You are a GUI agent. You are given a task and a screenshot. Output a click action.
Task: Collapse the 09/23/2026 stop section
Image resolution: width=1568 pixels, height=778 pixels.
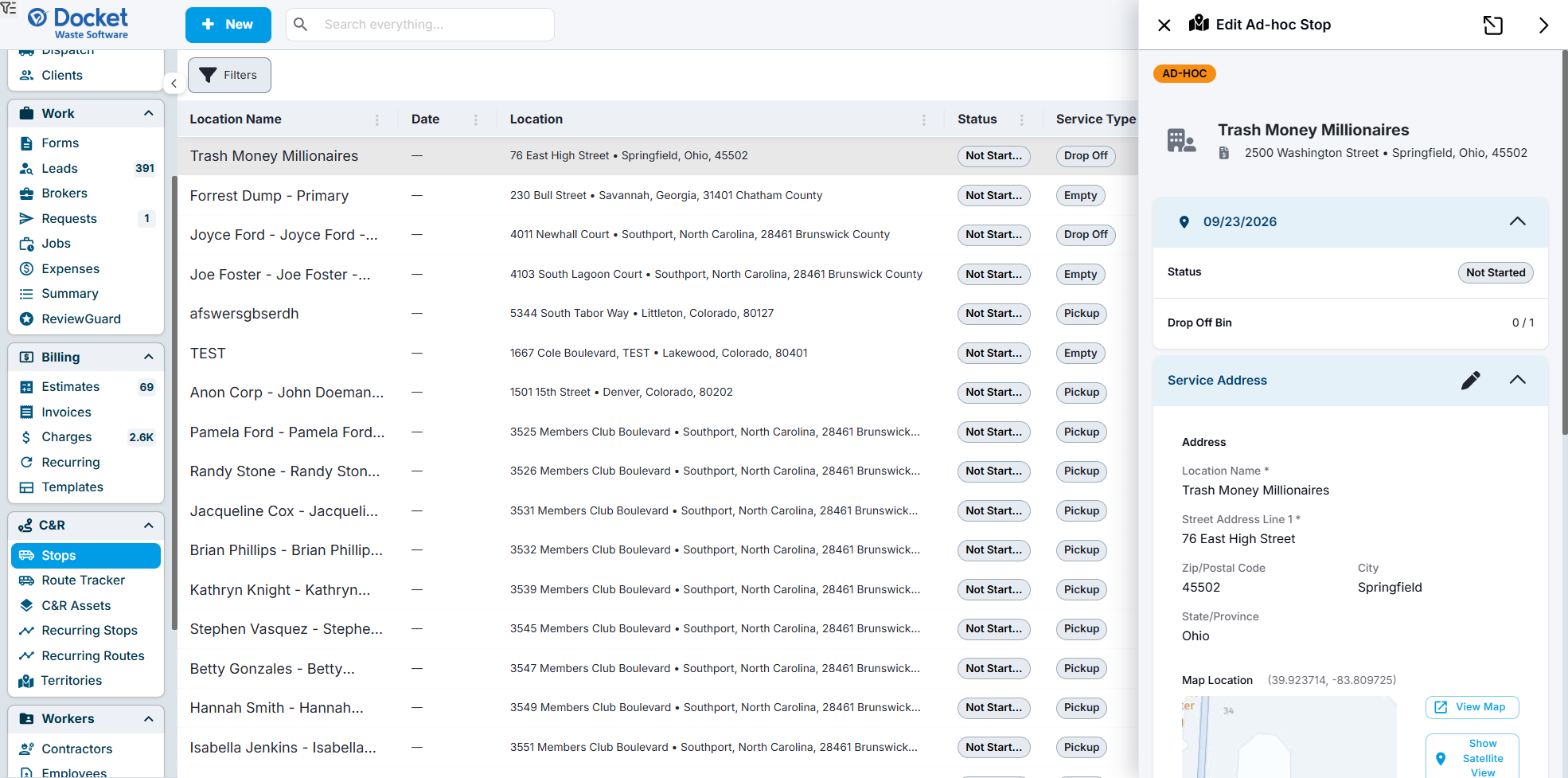[x=1517, y=221]
